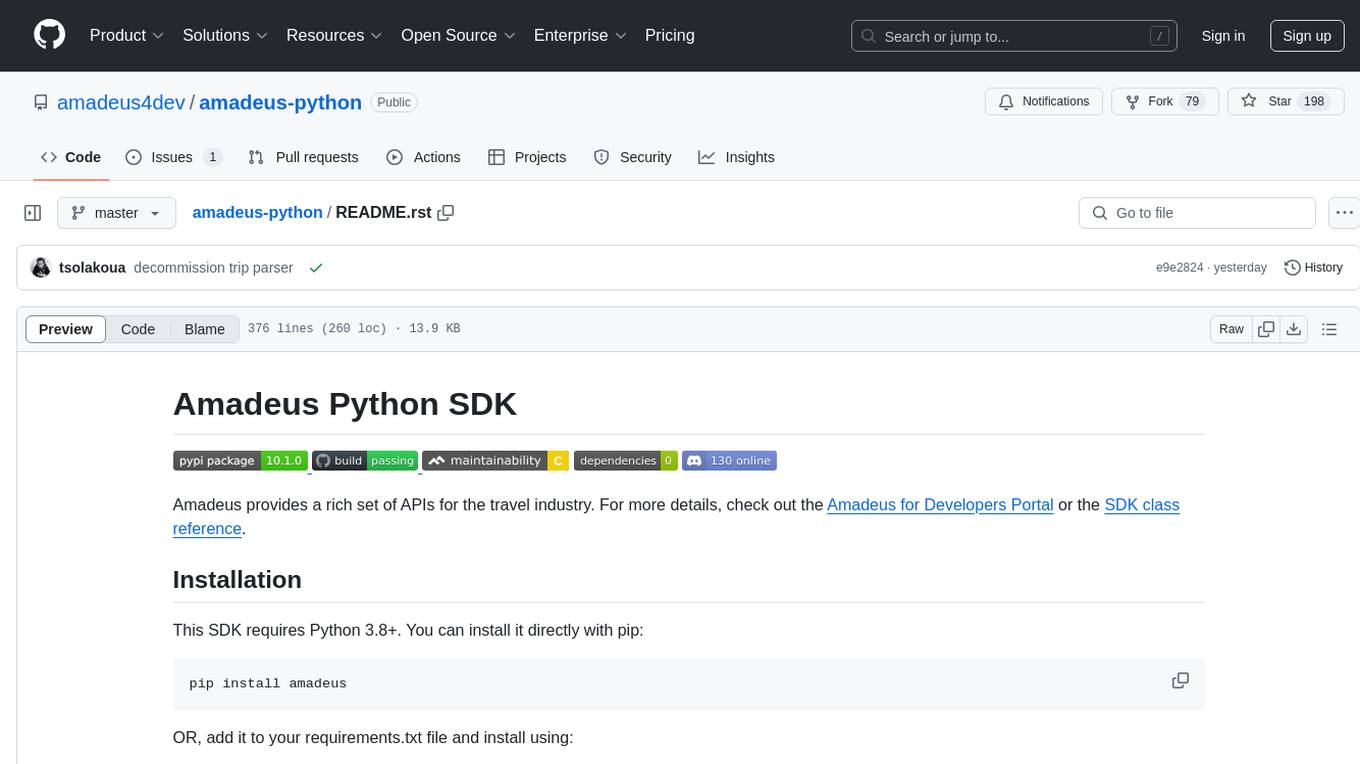This screenshot has width=1360, height=764.
Task: Open the document outline
Action: point(1329,329)
